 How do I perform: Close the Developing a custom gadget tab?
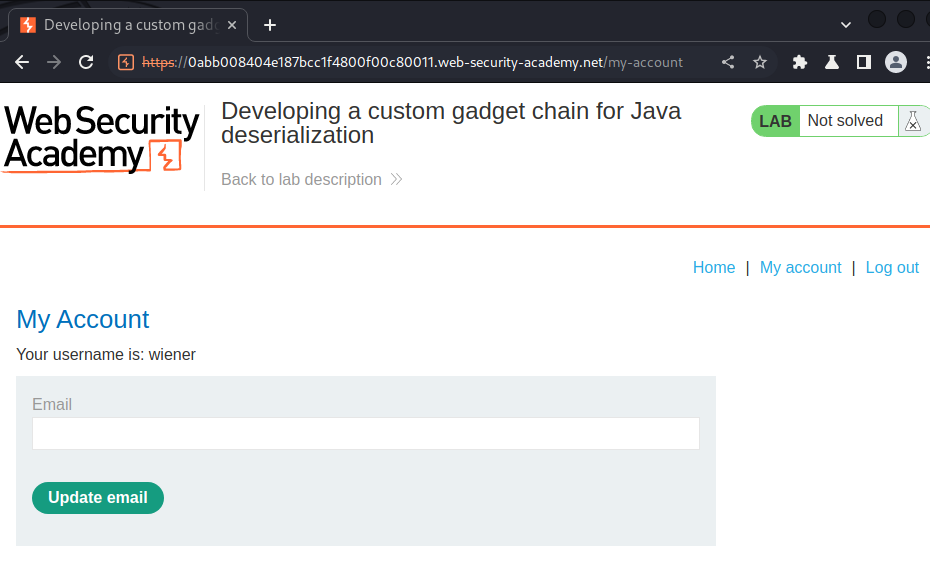click(x=232, y=25)
